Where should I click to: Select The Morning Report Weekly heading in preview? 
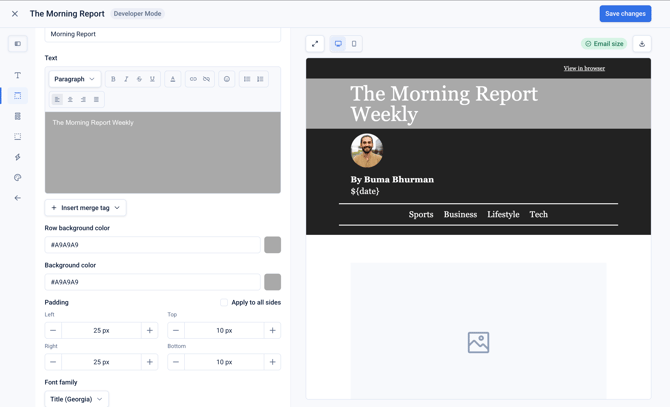[x=444, y=104]
